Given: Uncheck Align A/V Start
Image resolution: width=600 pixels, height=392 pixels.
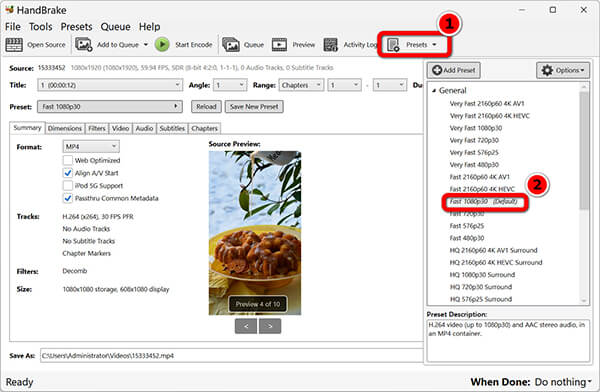Looking at the screenshot, I should [x=68, y=173].
